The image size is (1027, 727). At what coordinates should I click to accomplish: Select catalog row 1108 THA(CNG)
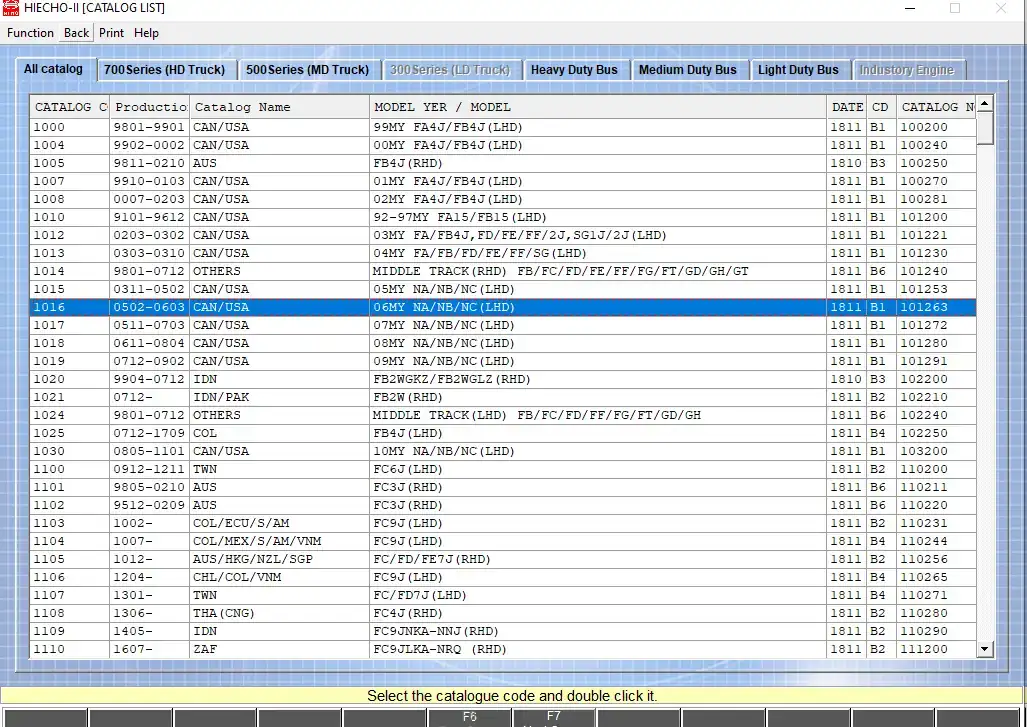[x=503, y=613]
